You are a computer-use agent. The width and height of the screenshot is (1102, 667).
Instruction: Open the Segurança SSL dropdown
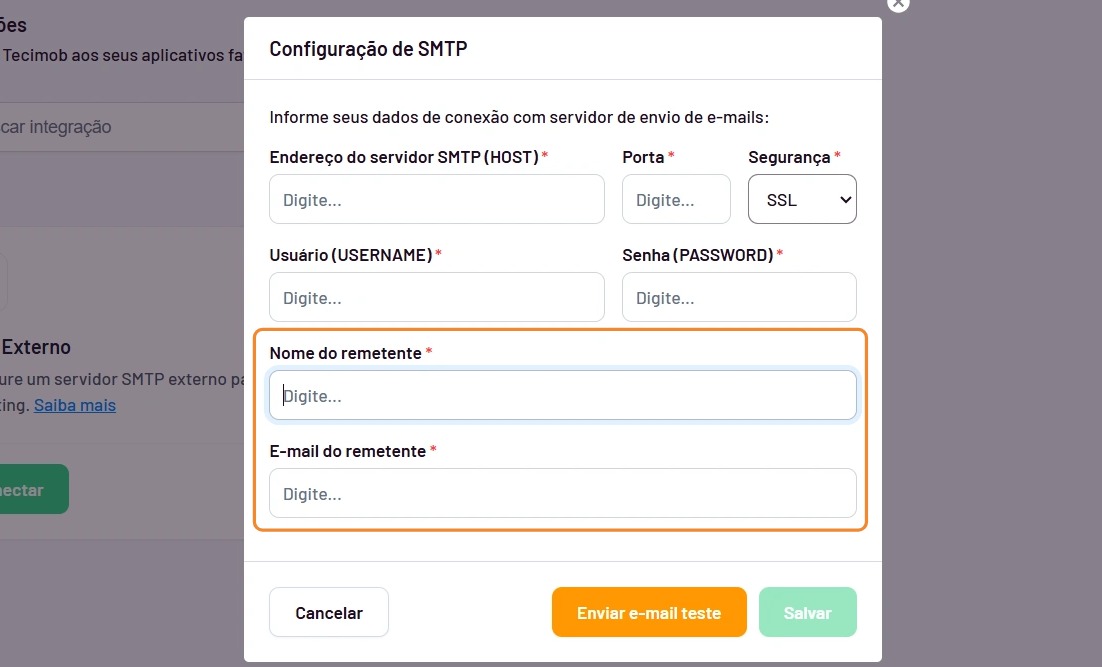[802, 200]
